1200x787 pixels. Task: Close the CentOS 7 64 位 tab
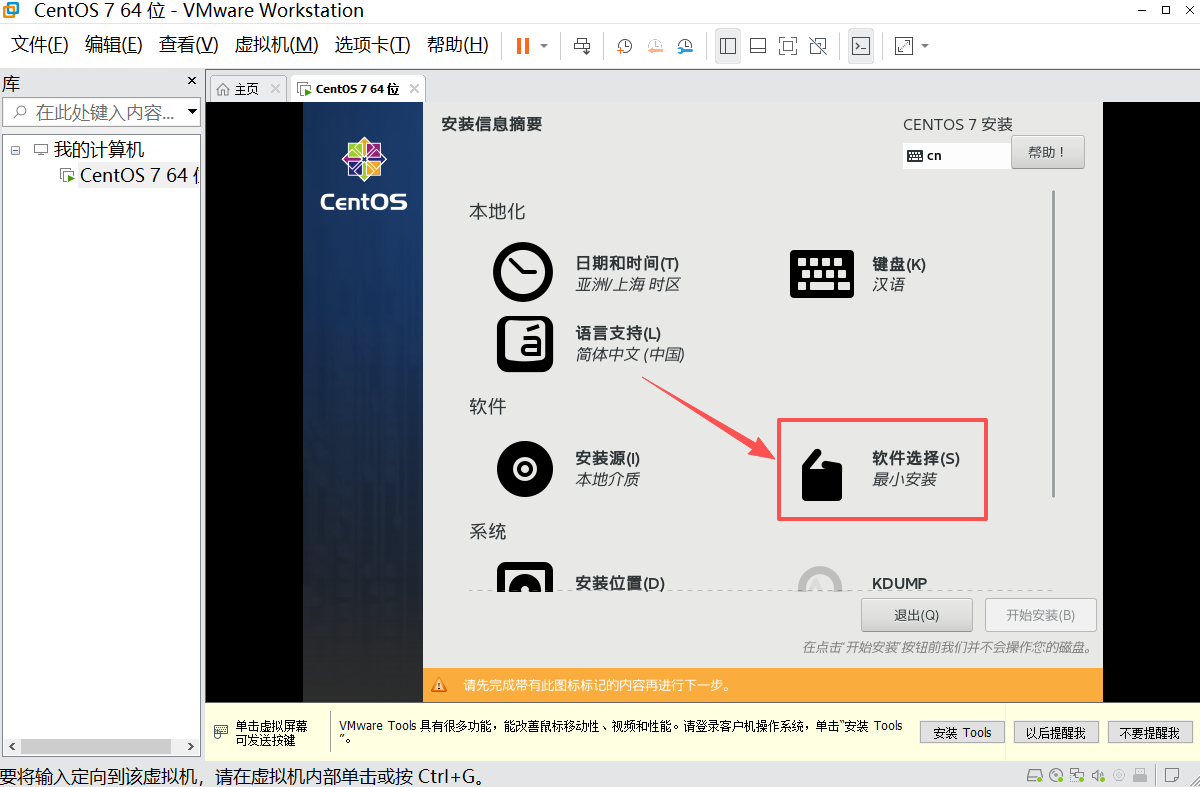tap(413, 88)
